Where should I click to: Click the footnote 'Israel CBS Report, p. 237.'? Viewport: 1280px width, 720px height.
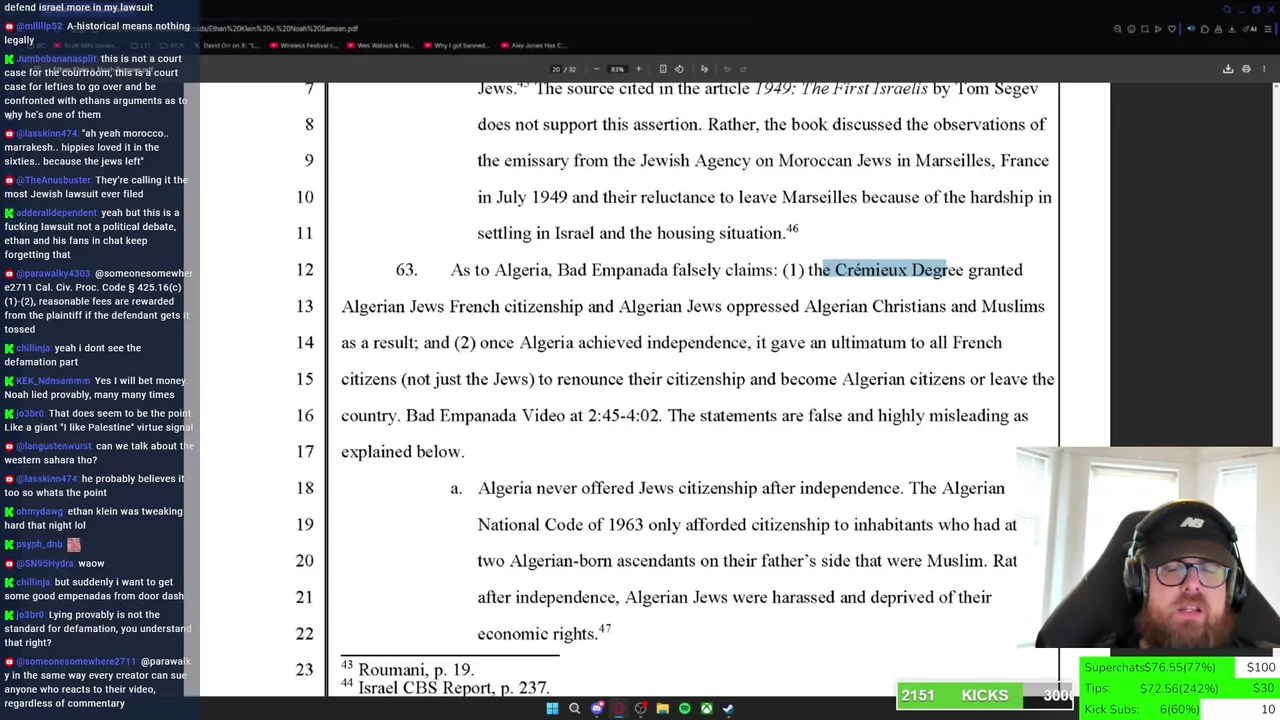coord(454,688)
